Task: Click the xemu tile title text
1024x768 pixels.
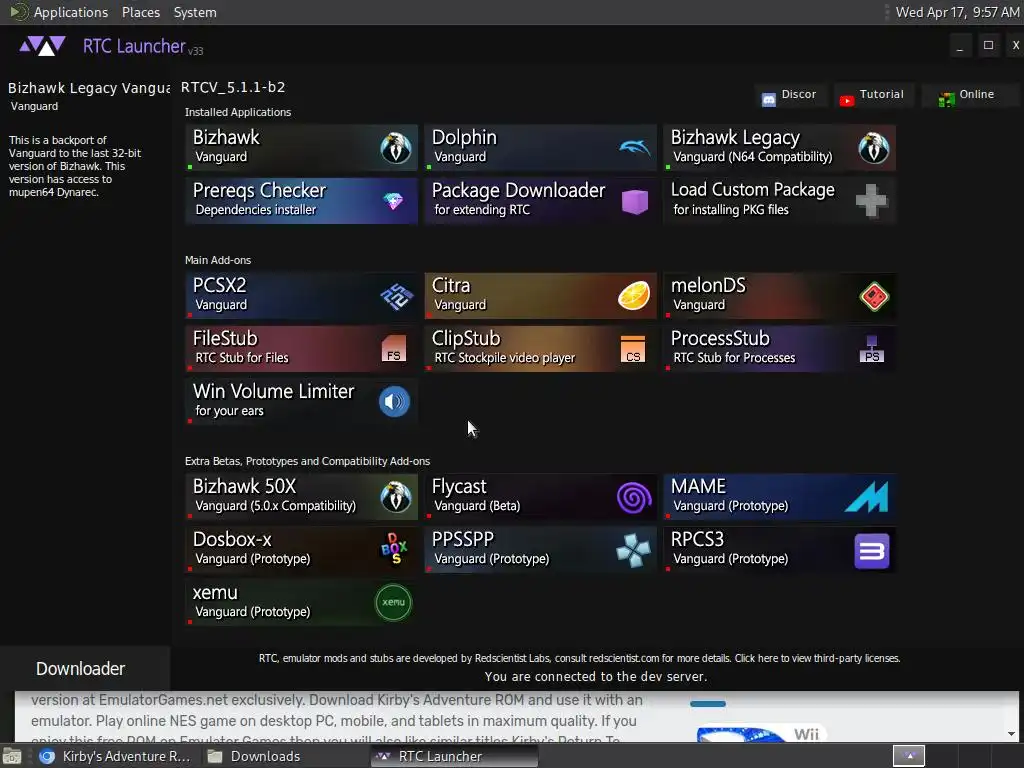Action: [215, 593]
